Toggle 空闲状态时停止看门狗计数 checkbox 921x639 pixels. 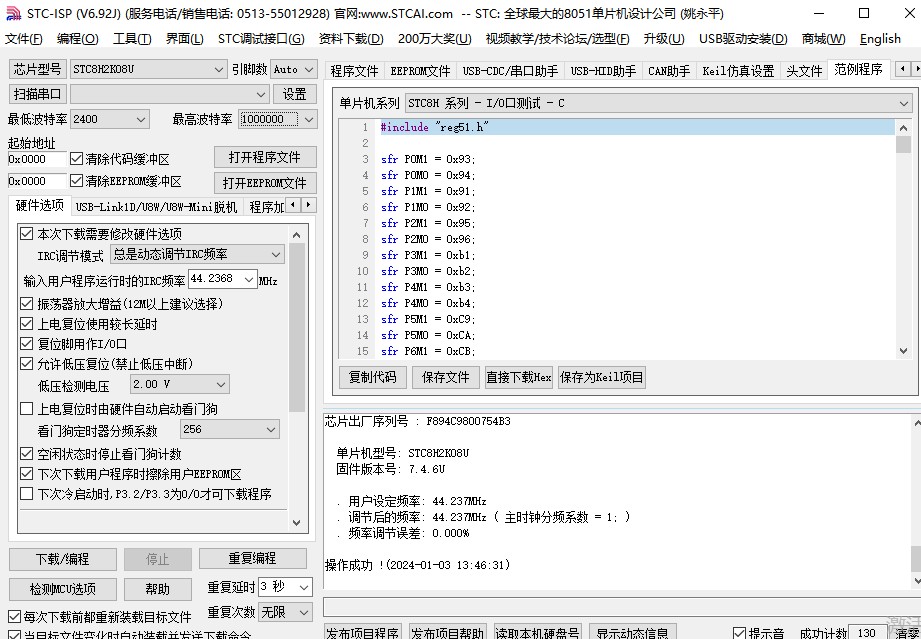pyautogui.click(x=26, y=453)
